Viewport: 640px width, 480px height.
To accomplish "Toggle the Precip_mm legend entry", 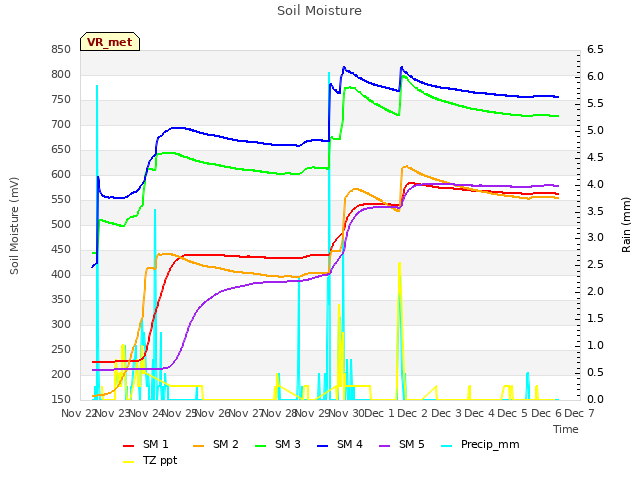I will click(480, 444).
